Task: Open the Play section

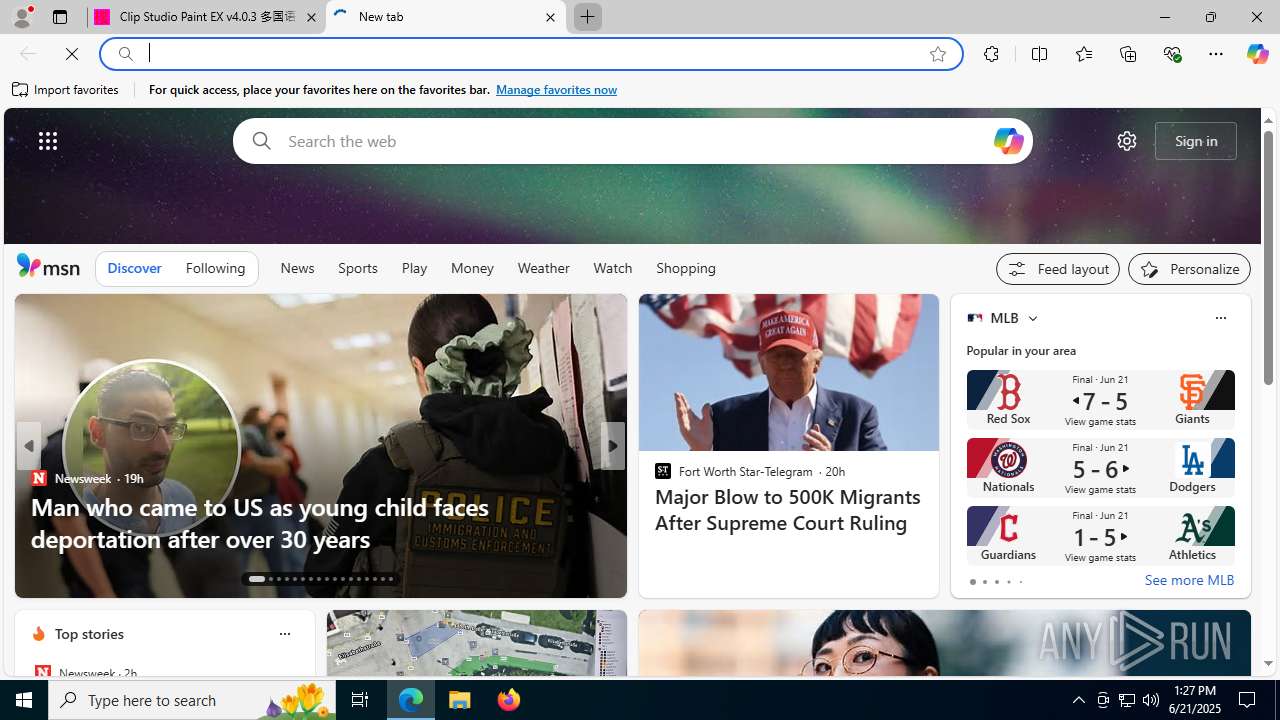Action: click(x=414, y=268)
